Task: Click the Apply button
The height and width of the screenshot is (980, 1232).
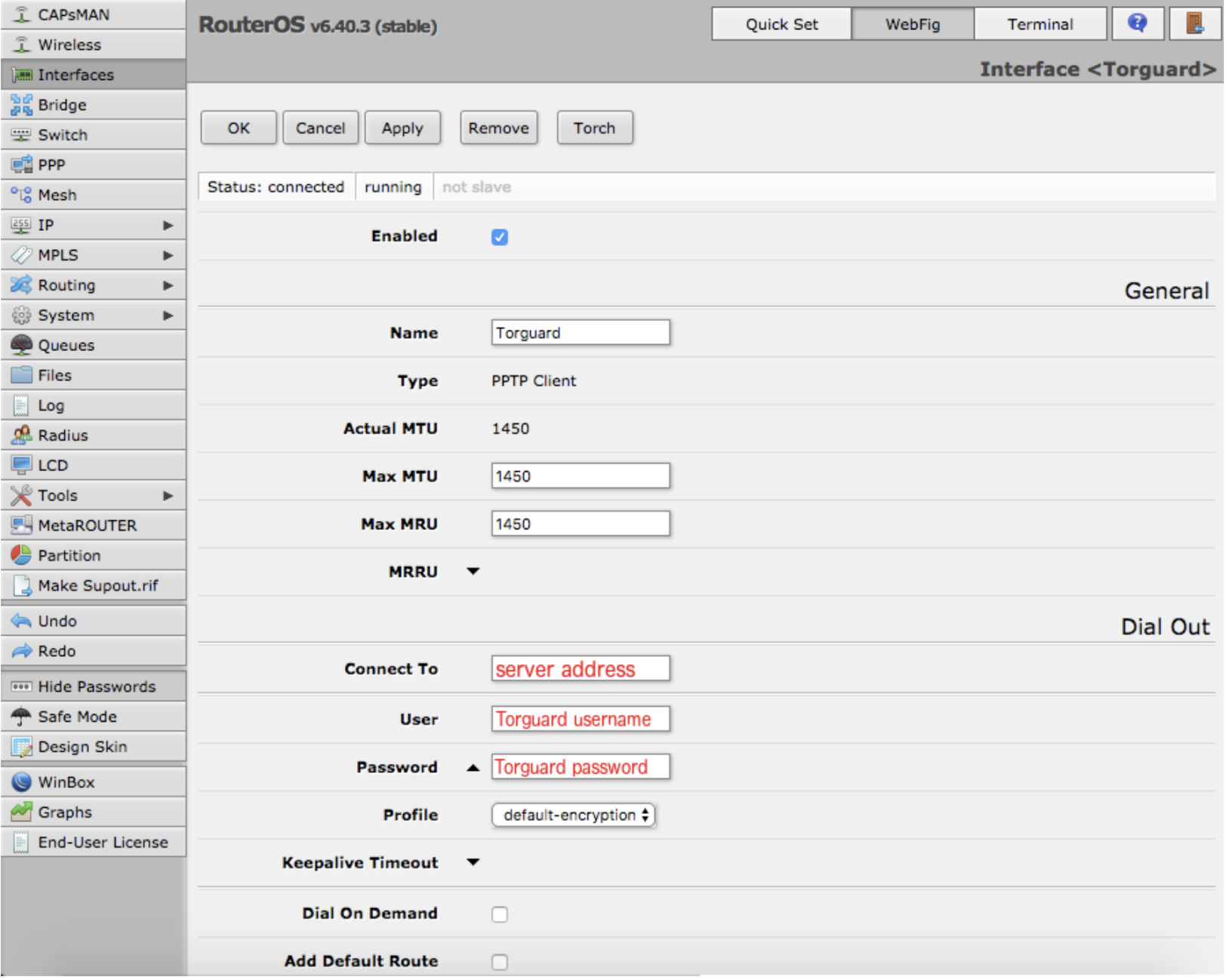Action: click(402, 128)
